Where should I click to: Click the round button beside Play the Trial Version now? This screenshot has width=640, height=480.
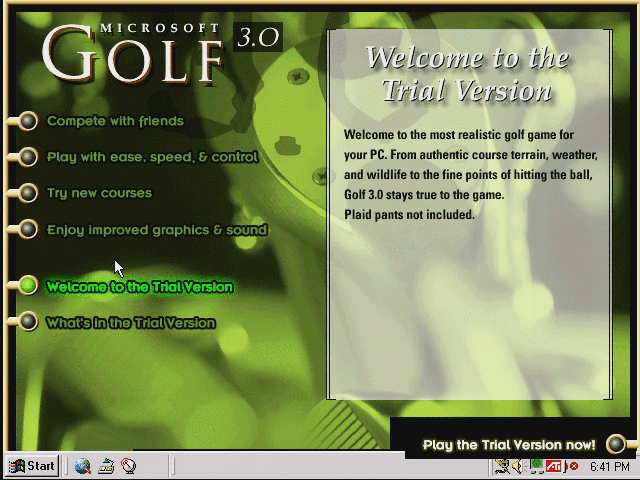616,444
